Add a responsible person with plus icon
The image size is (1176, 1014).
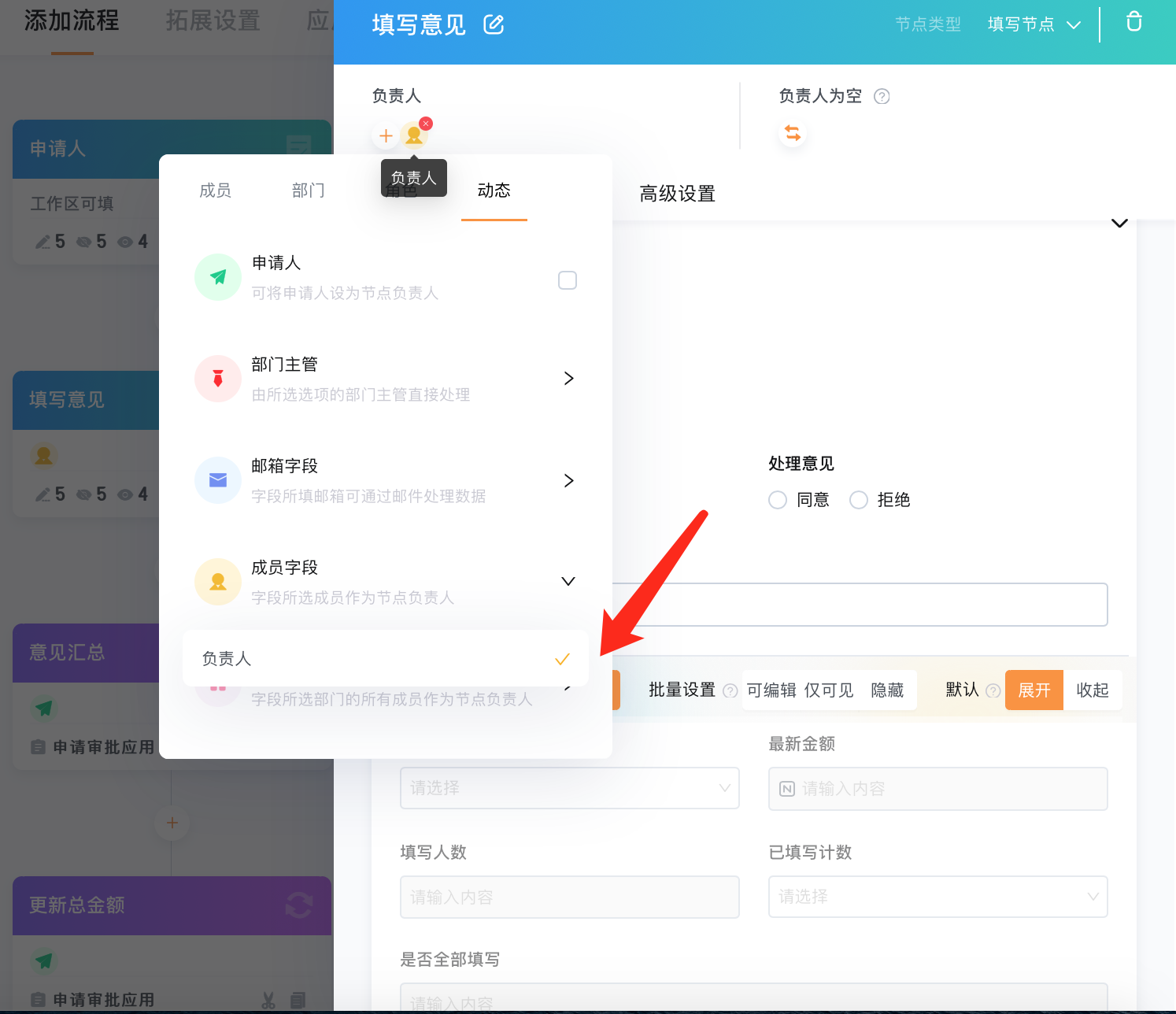click(x=386, y=136)
